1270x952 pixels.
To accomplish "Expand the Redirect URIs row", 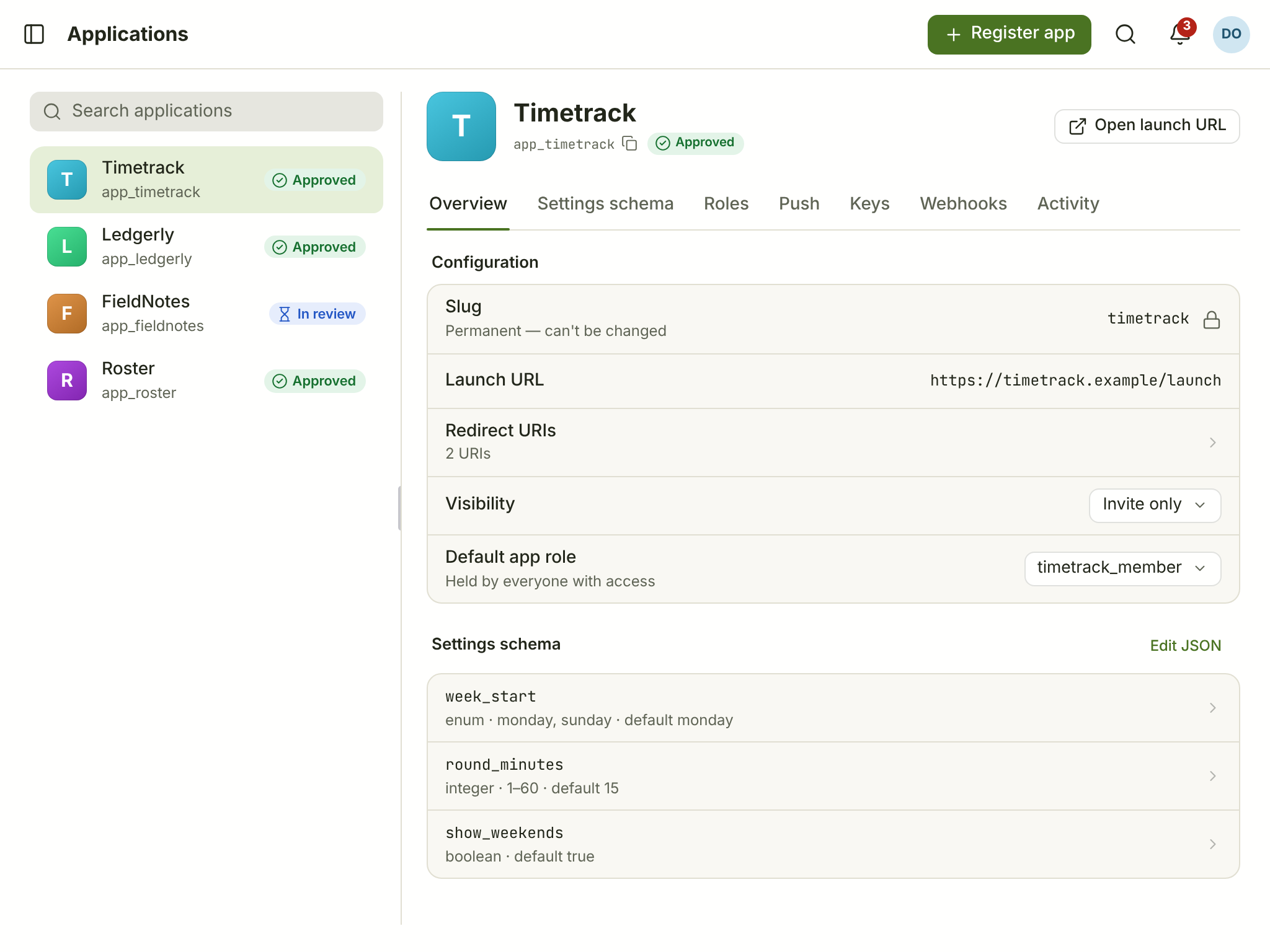I will point(833,443).
